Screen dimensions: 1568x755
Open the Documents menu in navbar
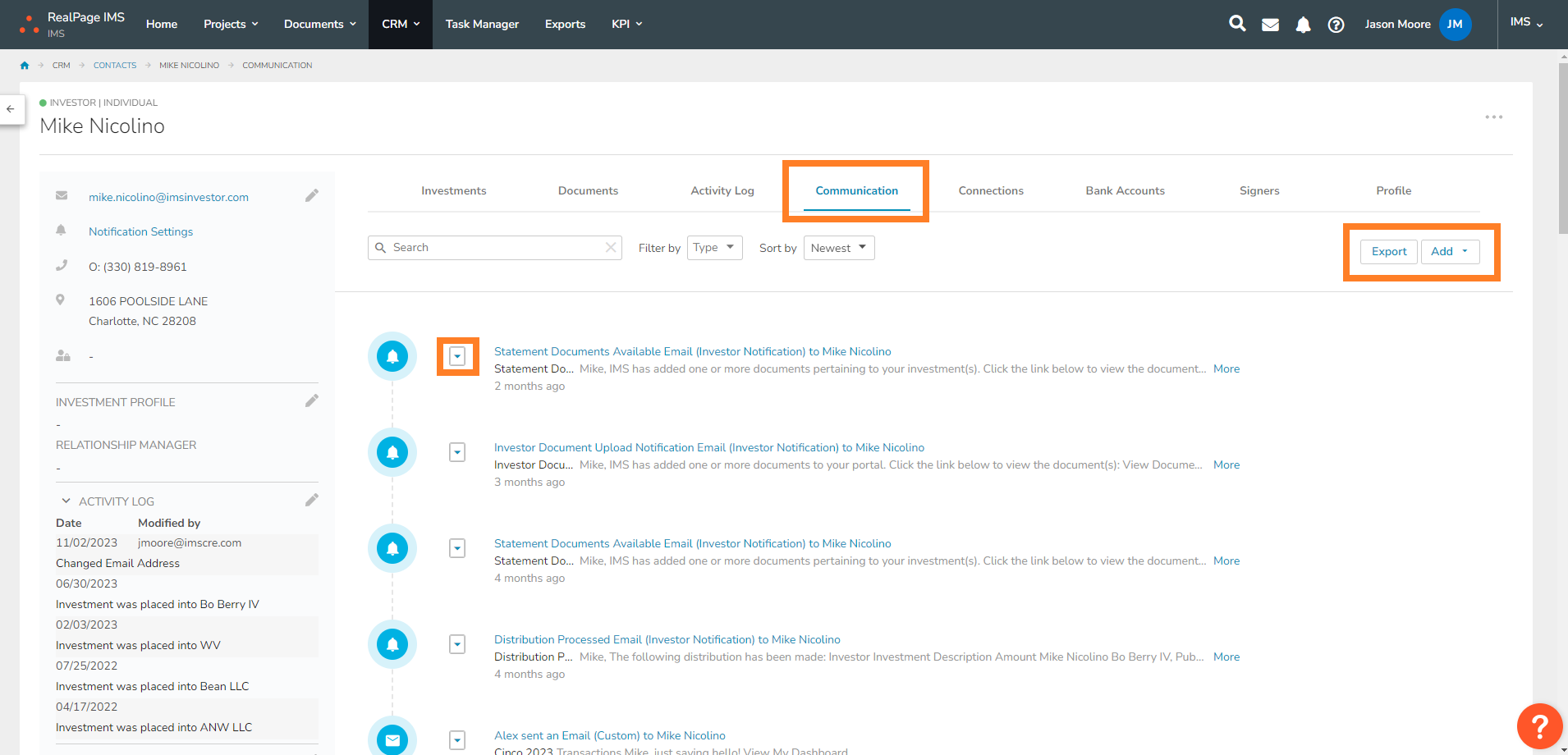pos(320,24)
